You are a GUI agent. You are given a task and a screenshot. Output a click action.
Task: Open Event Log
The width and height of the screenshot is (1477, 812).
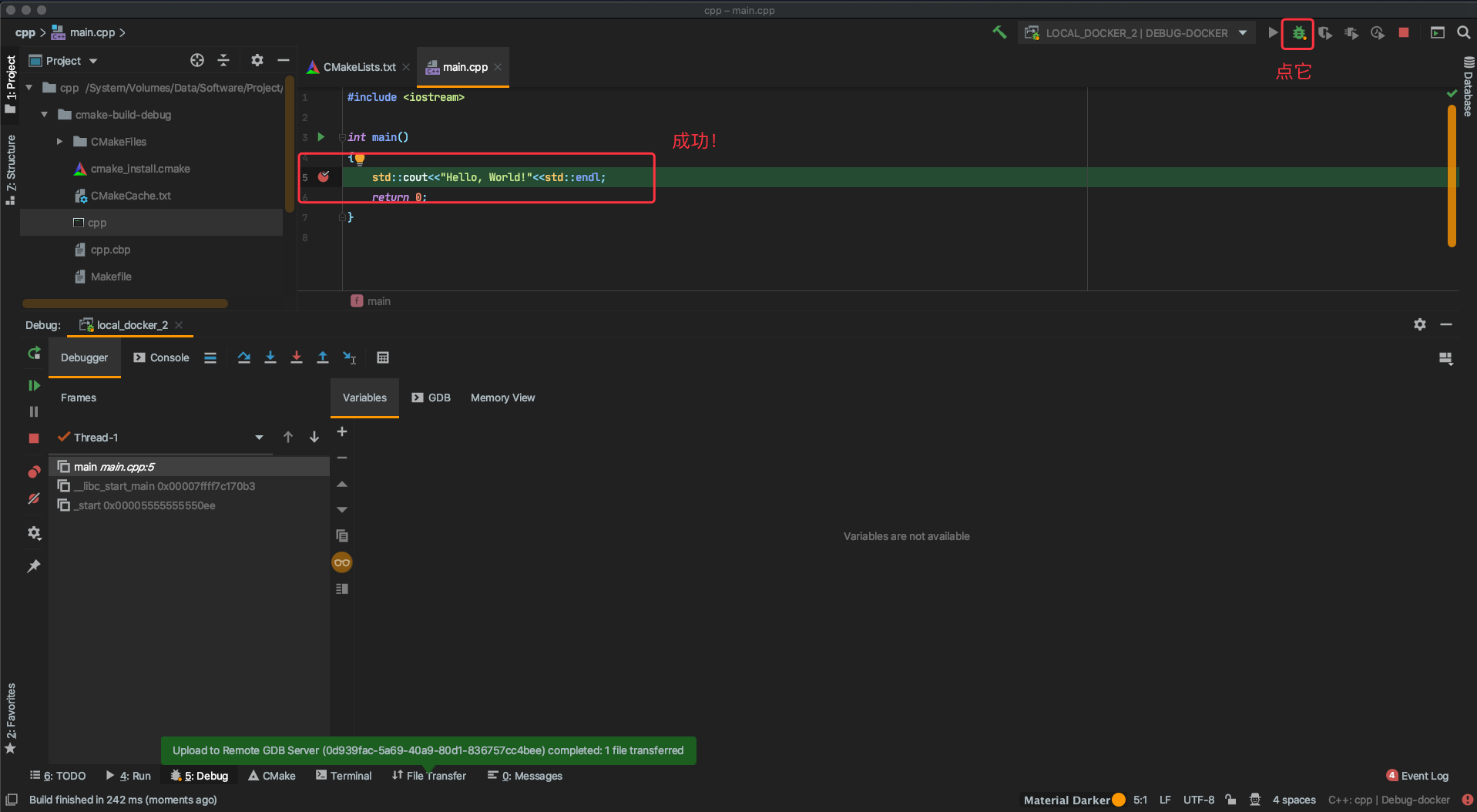click(1418, 776)
